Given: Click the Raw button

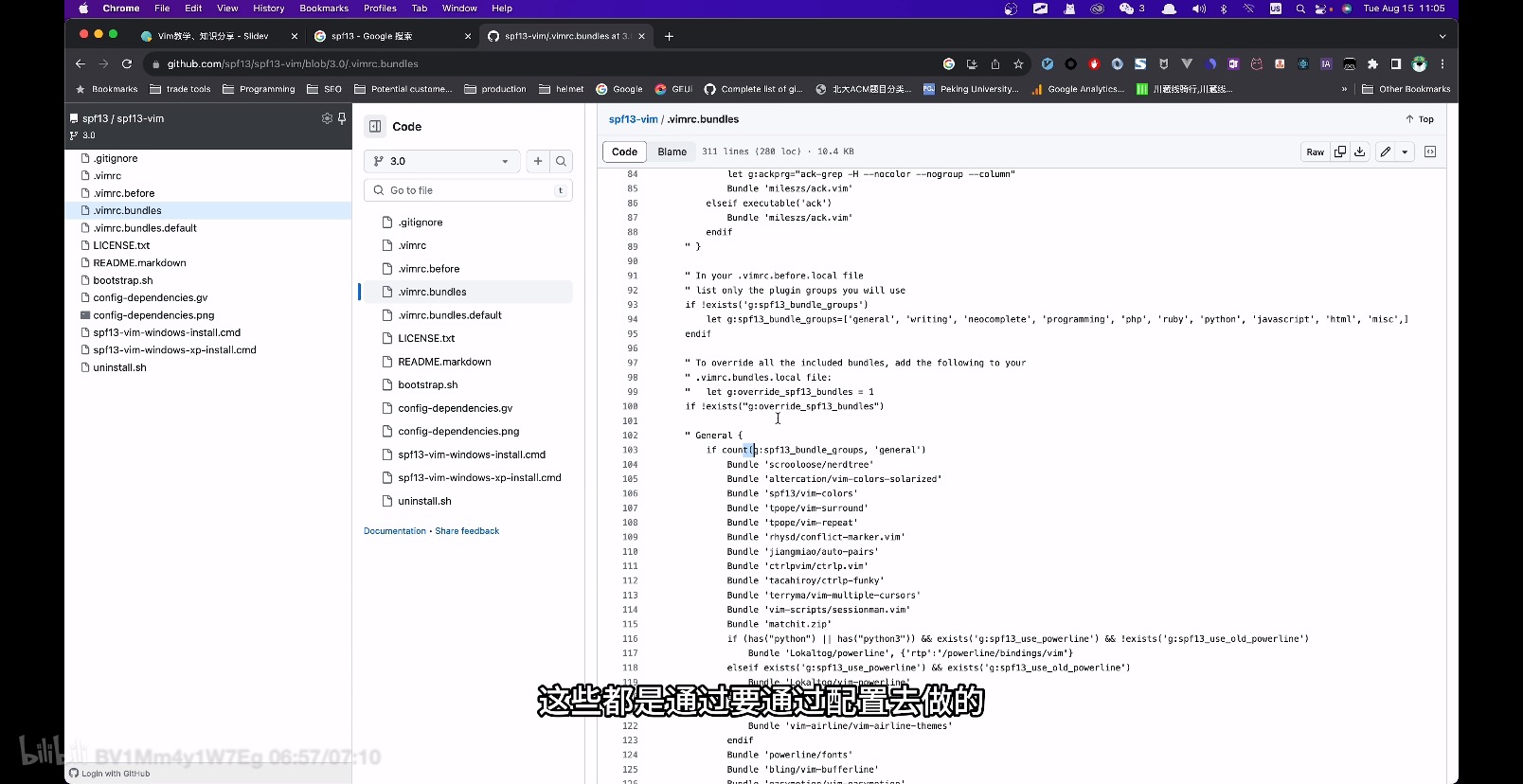Looking at the screenshot, I should [1315, 151].
